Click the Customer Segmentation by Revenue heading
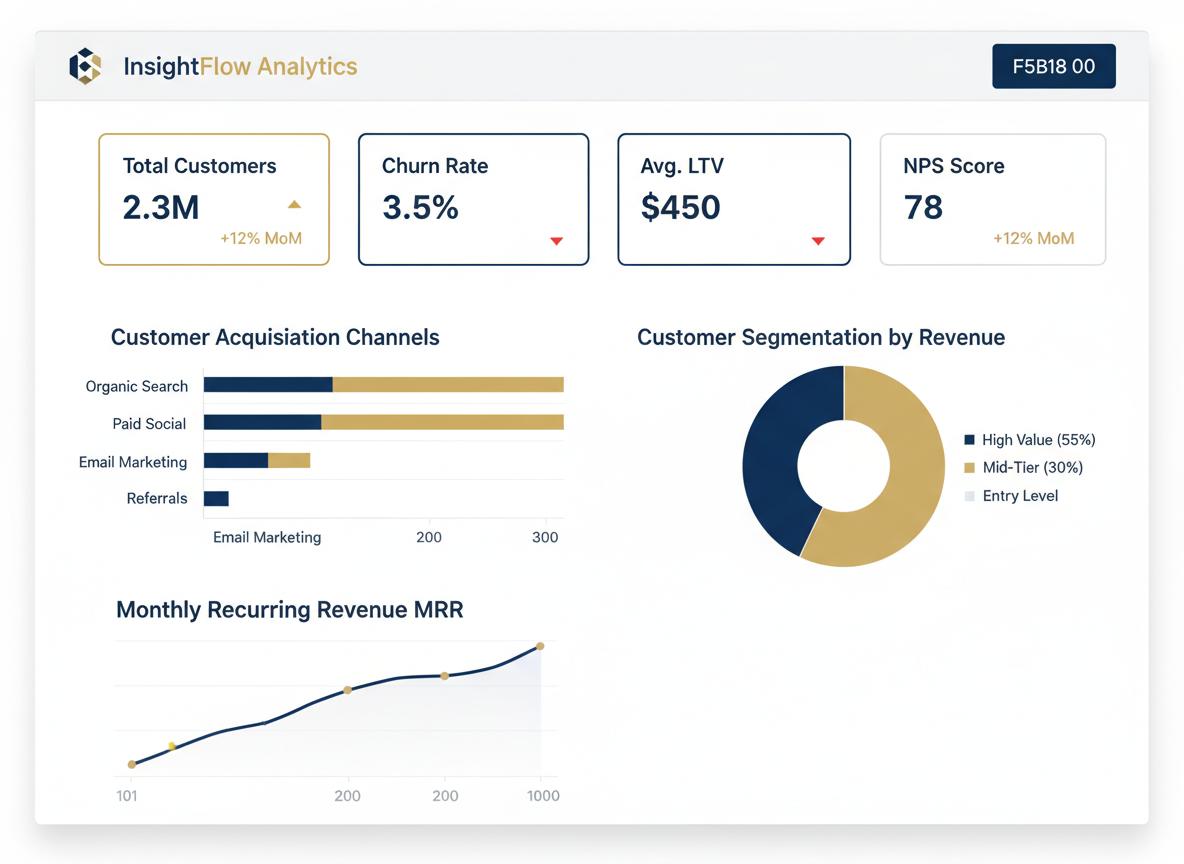 [x=821, y=337]
